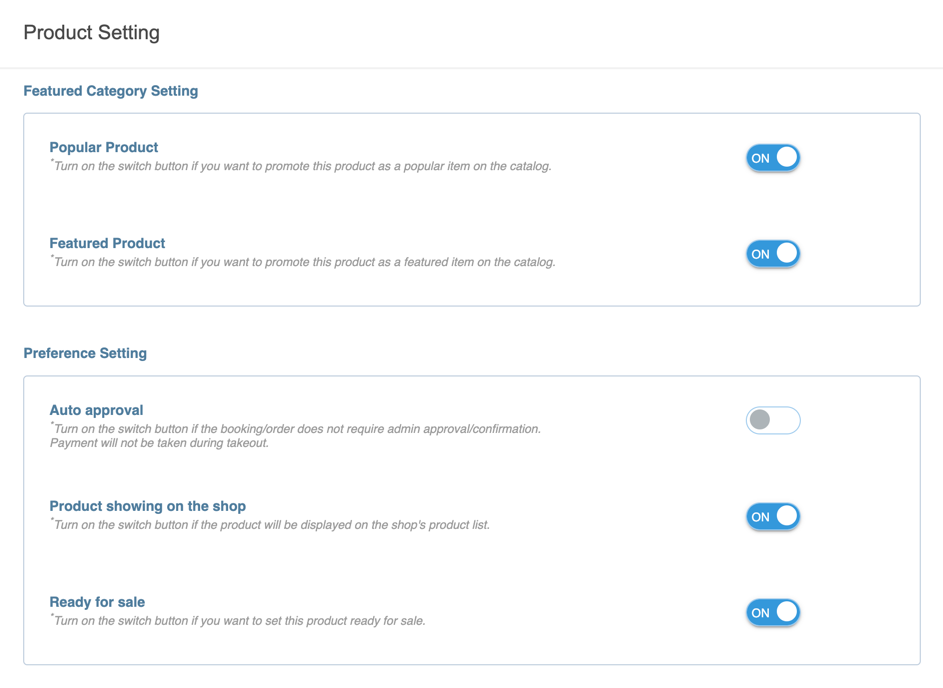Click the Preference Setting heading

(85, 353)
